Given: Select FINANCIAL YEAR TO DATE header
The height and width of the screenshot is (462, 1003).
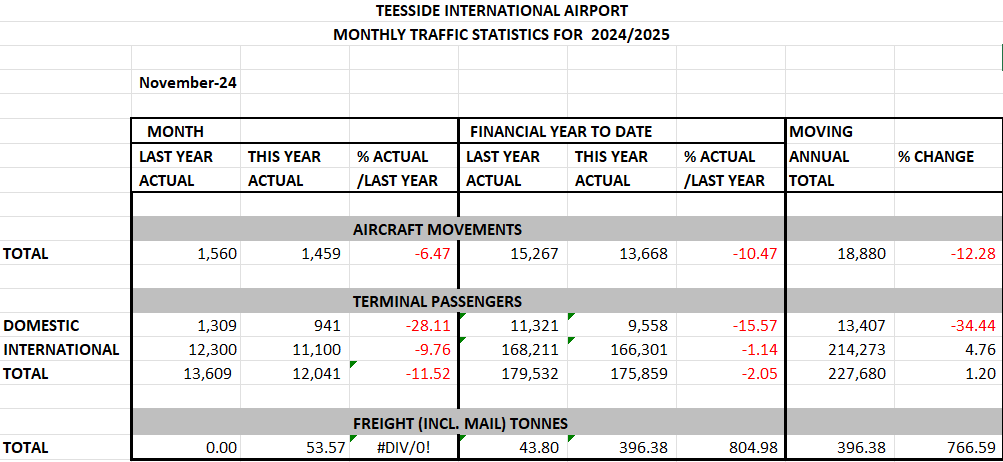Looking at the screenshot, I should click(x=561, y=132).
